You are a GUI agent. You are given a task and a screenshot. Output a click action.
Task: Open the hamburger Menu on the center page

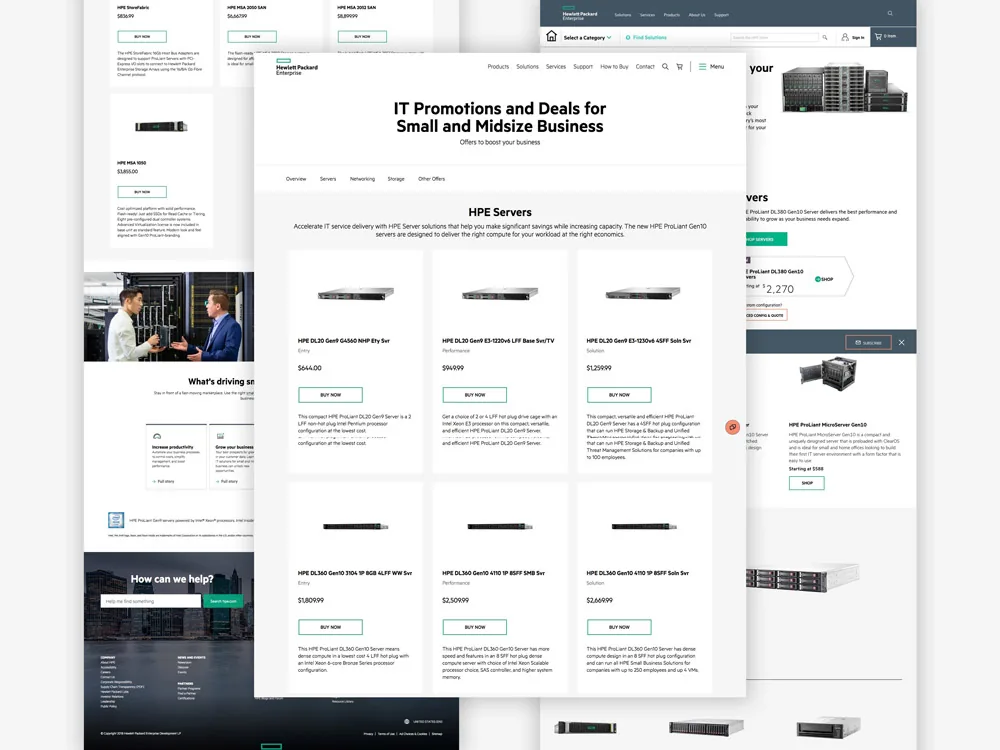(x=711, y=66)
